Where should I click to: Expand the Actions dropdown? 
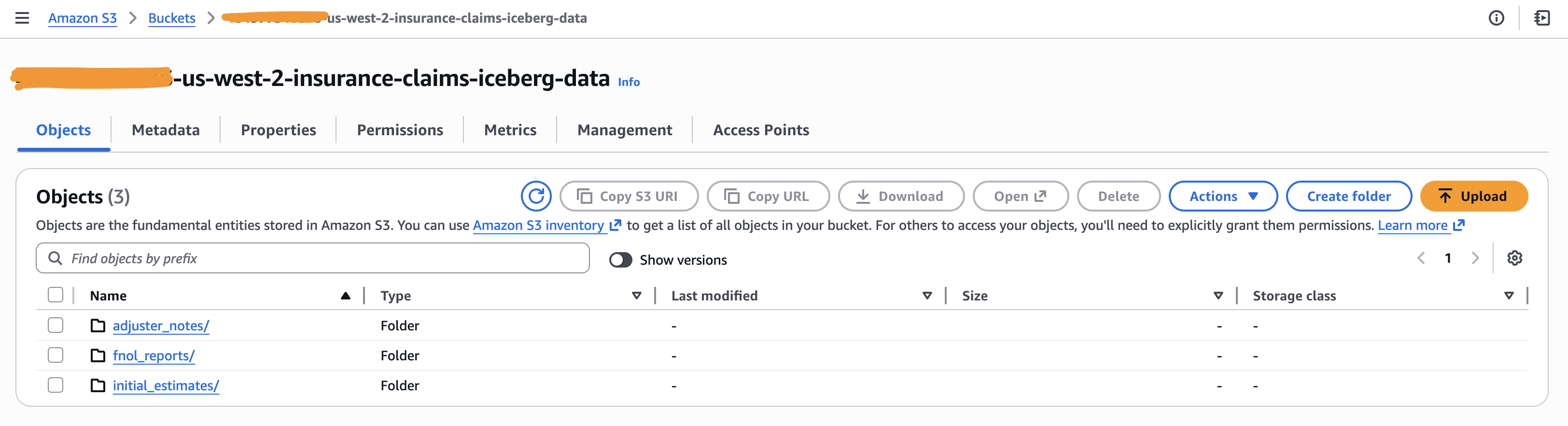1222,196
